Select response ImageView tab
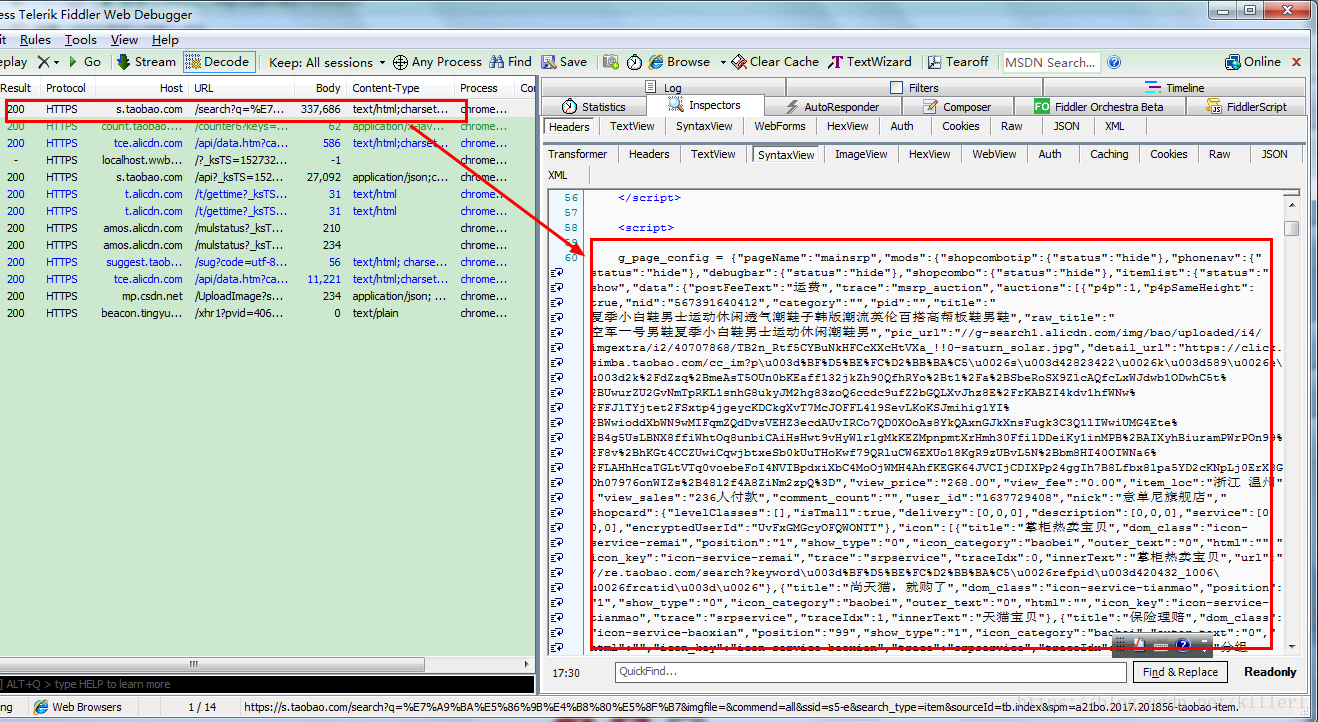The width and height of the screenshot is (1318, 722). point(861,154)
